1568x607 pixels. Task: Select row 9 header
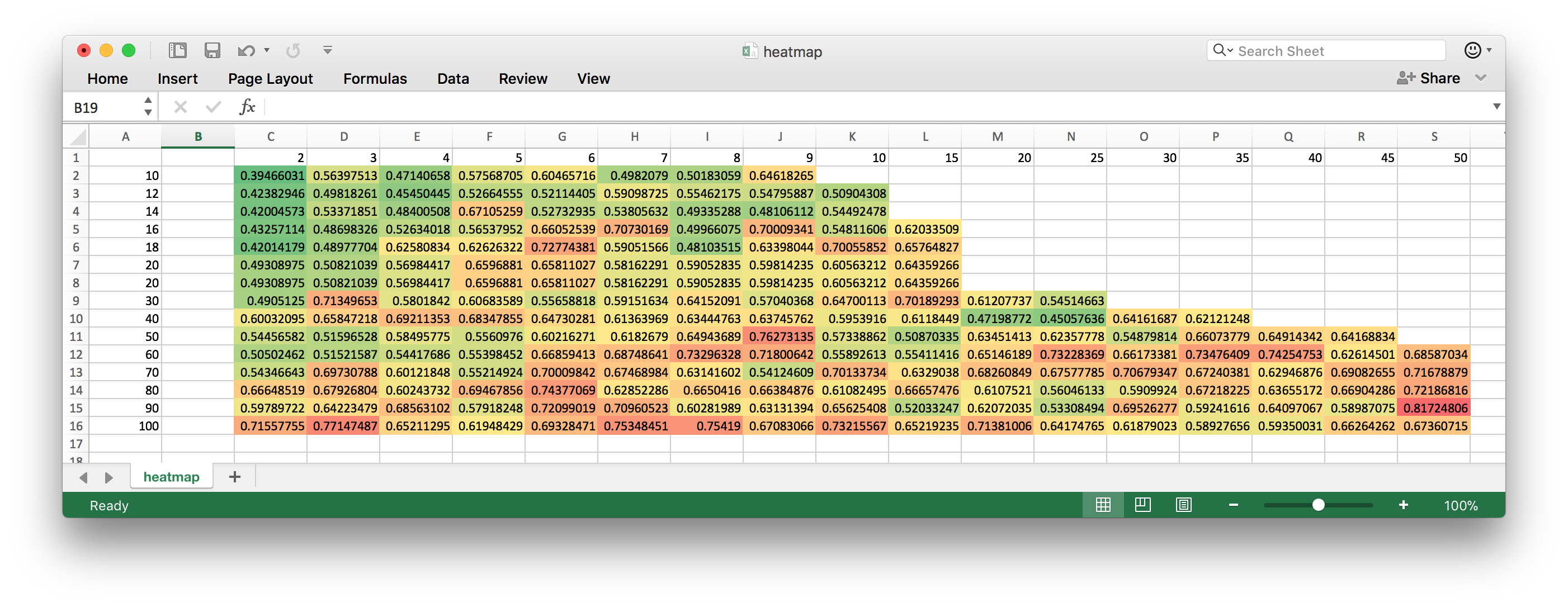point(76,301)
